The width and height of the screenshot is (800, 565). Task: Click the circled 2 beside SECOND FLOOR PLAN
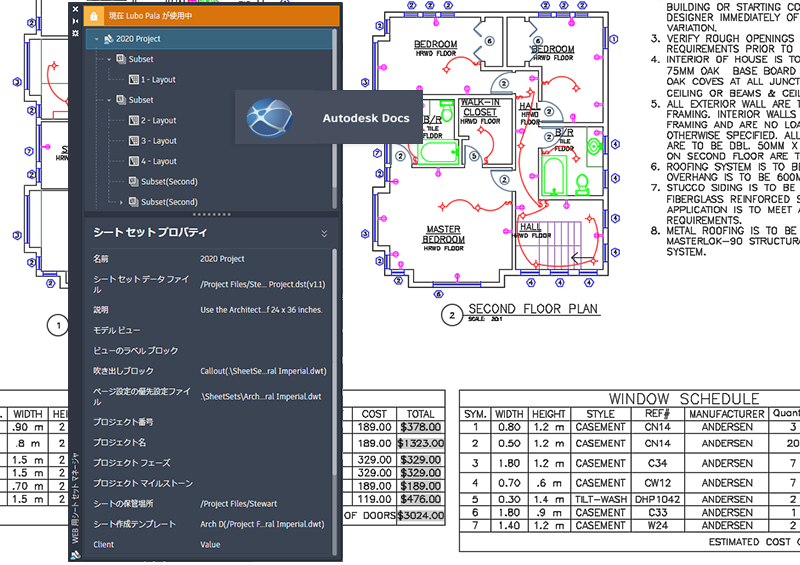click(452, 315)
